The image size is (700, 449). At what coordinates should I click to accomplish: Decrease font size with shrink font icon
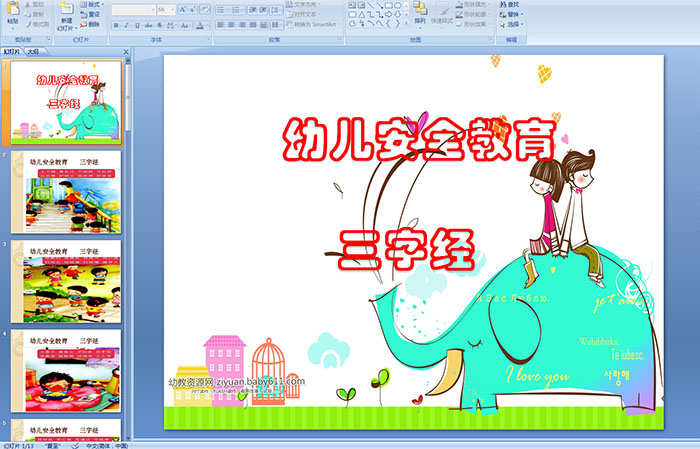192,9
